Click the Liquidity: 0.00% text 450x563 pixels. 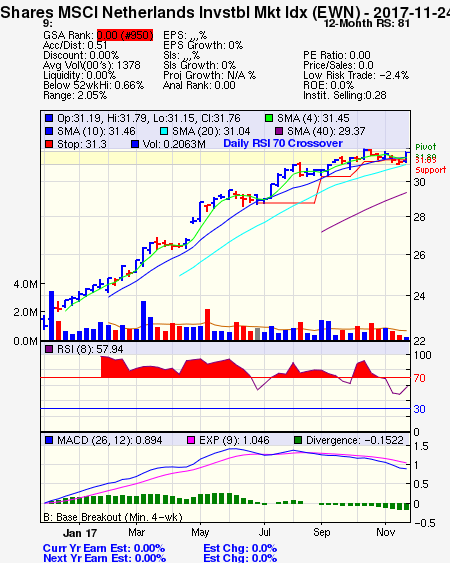79,75
